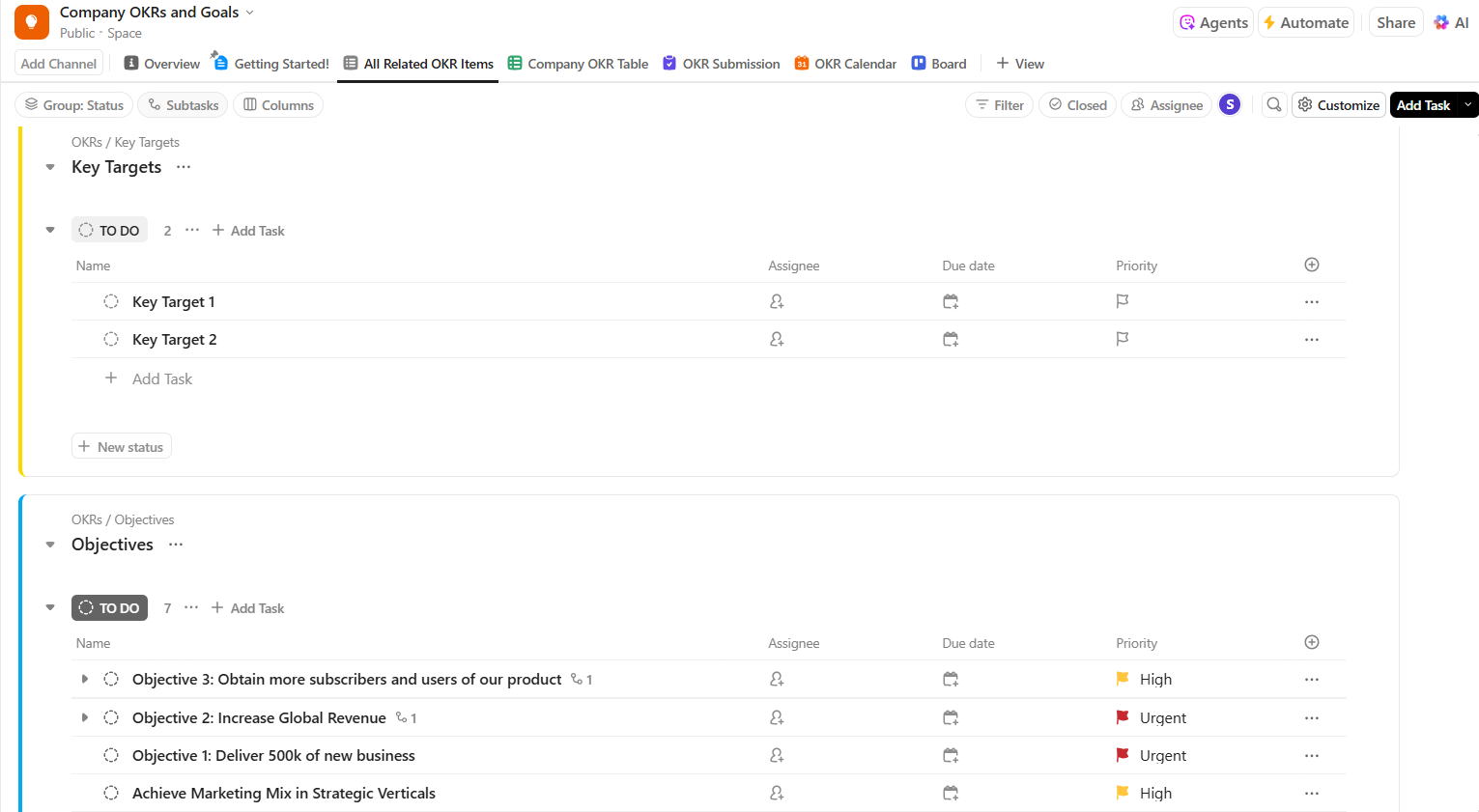Open the Add Task dropdown arrow
Image resolution: width=1479 pixels, height=812 pixels.
click(1467, 105)
